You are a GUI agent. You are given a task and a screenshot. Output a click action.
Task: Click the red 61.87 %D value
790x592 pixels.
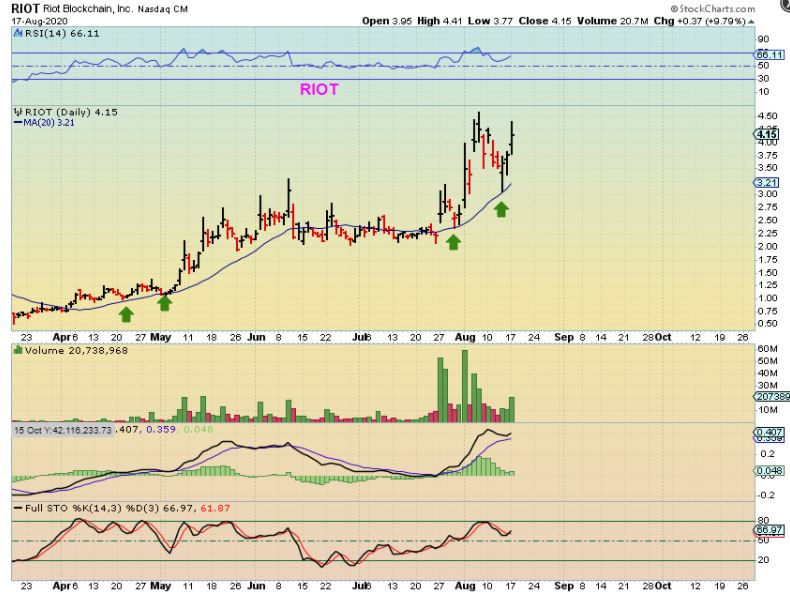click(x=215, y=508)
